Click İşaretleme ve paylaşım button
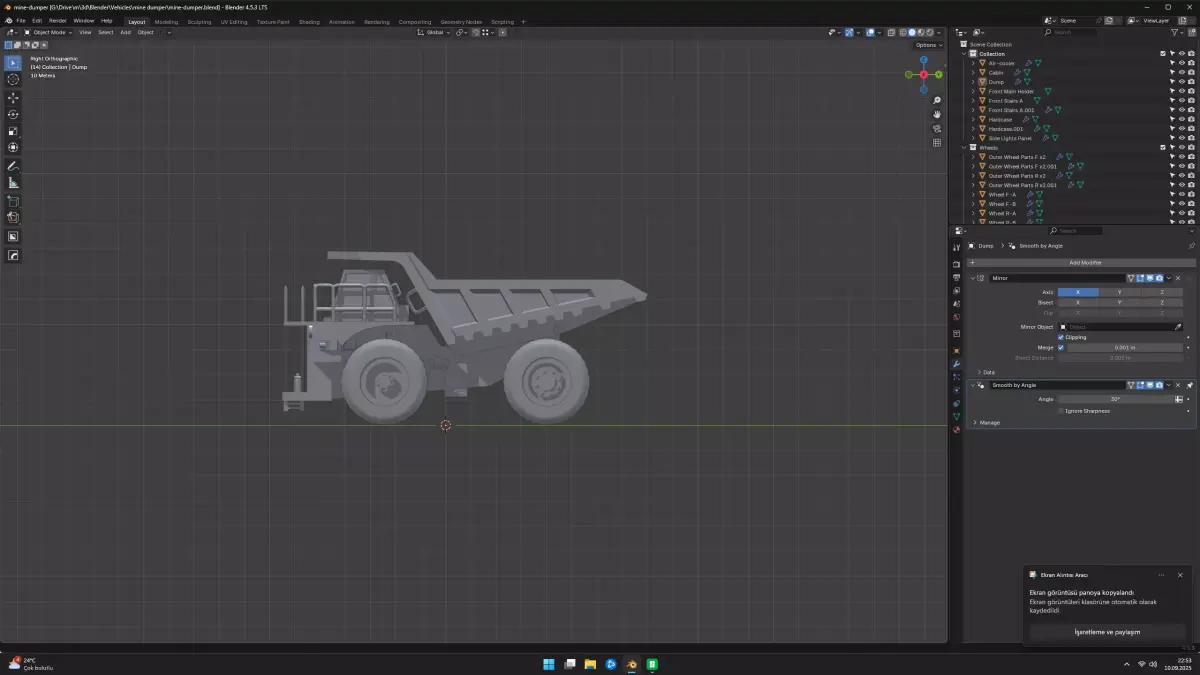 [x=1107, y=632]
